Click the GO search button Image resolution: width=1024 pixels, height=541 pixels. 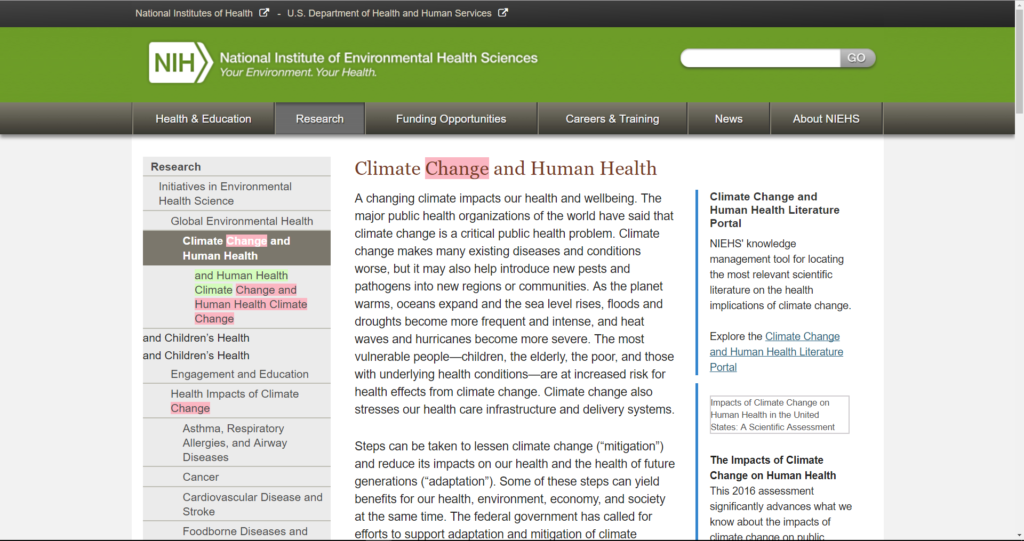(x=857, y=58)
